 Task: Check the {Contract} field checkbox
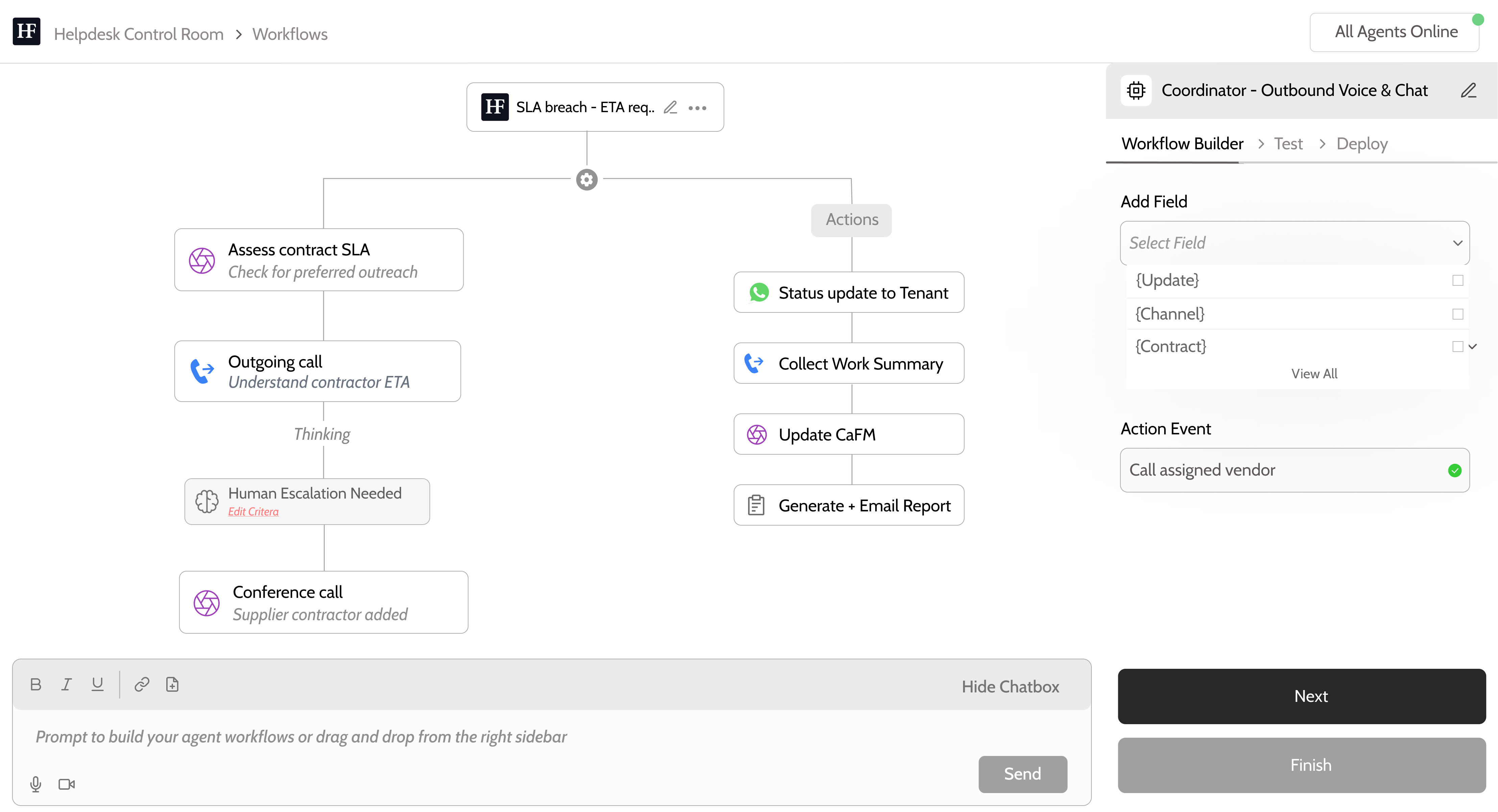(x=1457, y=347)
